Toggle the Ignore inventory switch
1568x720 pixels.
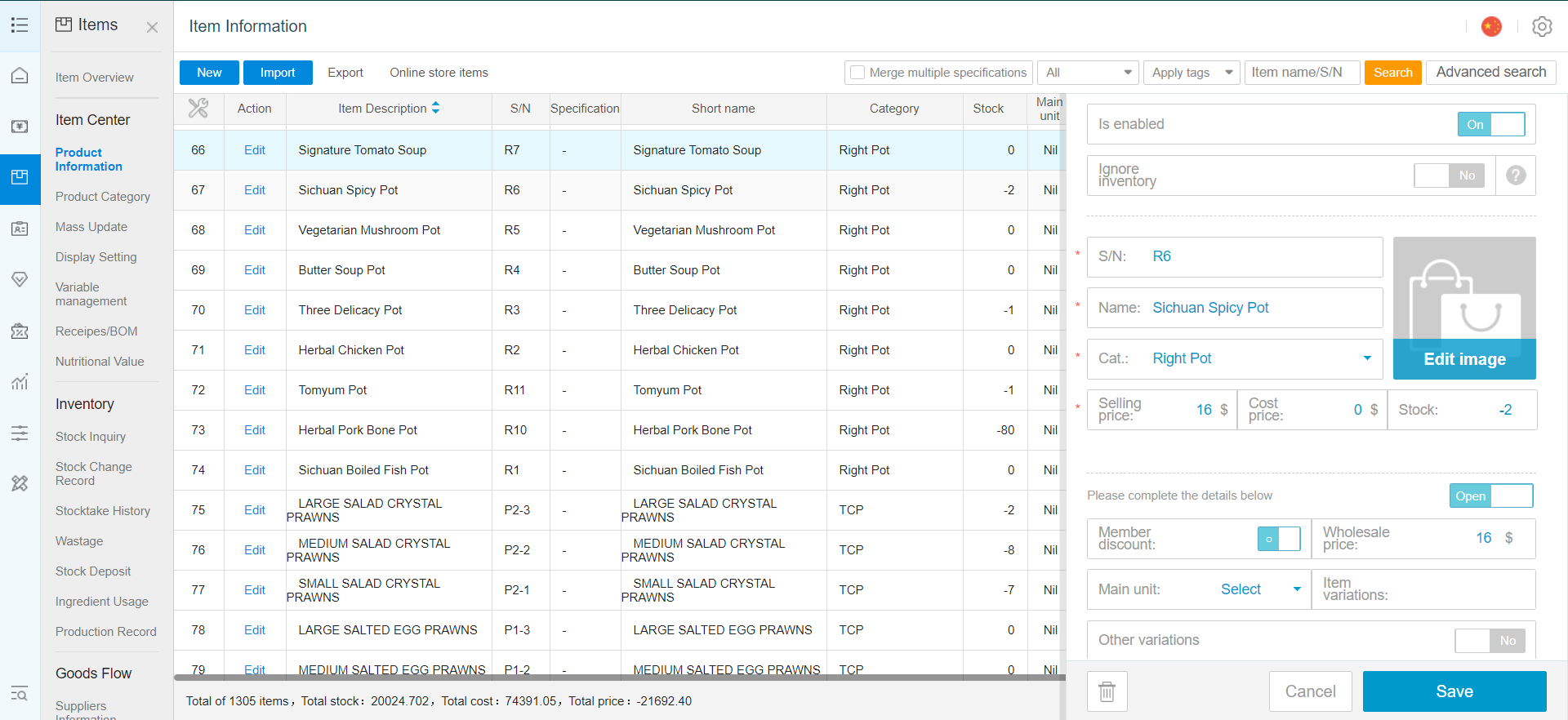(x=1450, y=176)
